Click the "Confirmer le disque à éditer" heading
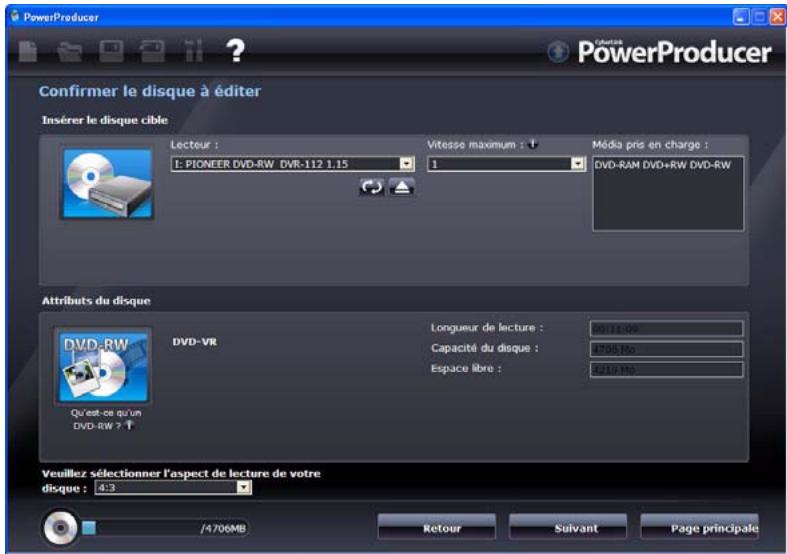This screenshot has height=554, width=787. click(150, 91)
